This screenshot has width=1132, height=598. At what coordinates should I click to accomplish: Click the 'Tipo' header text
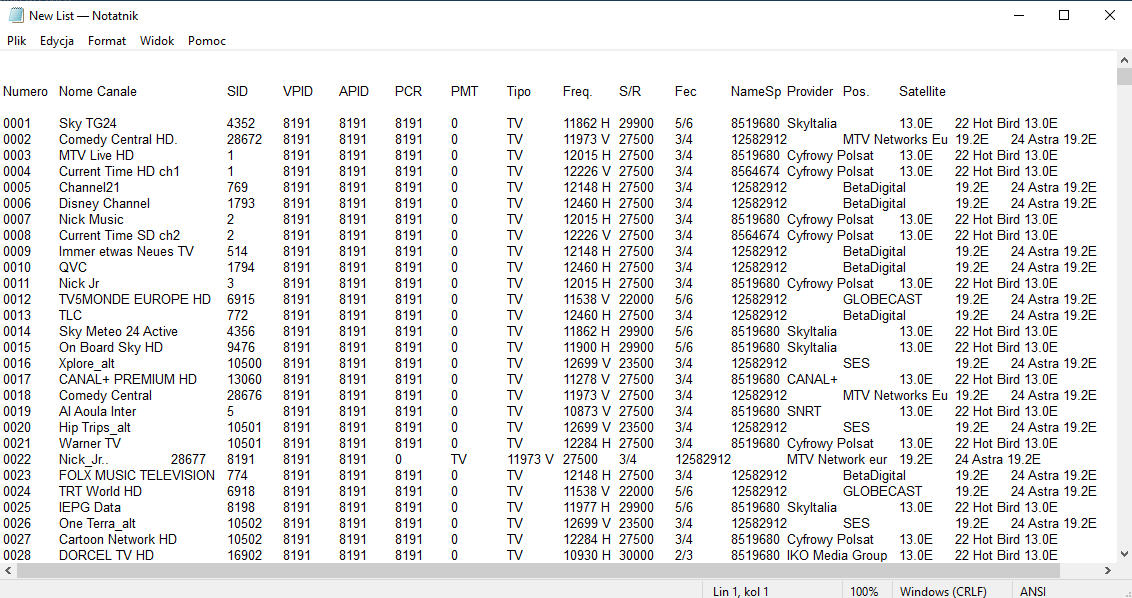(518, 92)
